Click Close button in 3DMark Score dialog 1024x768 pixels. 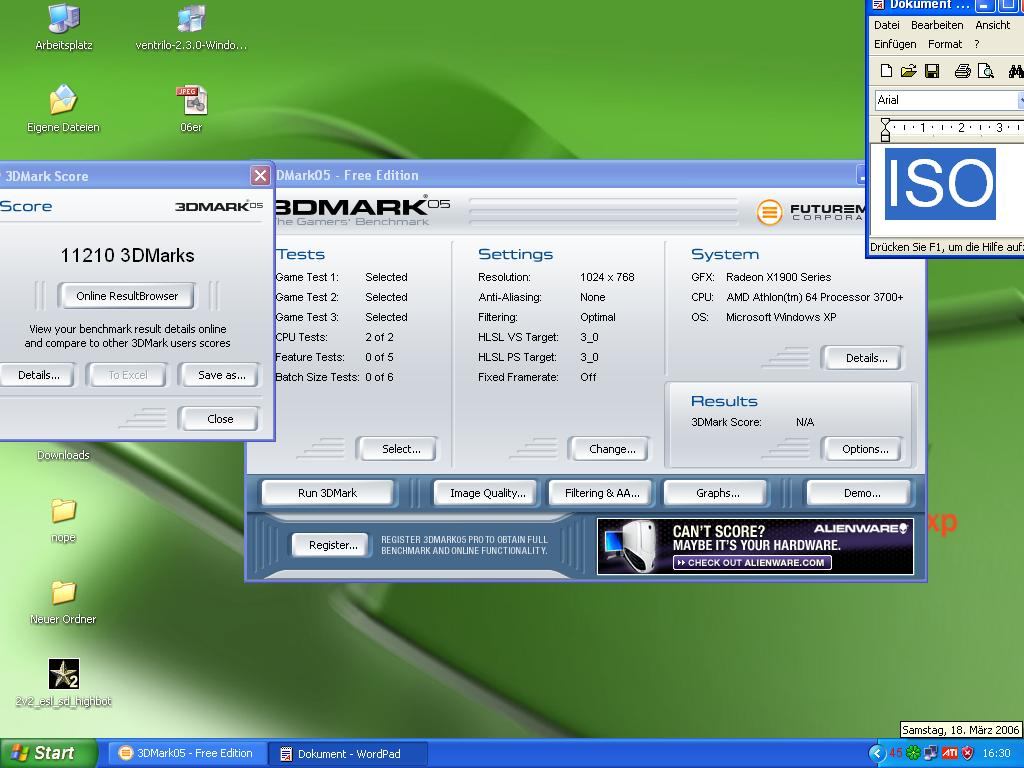pos(220,419)
